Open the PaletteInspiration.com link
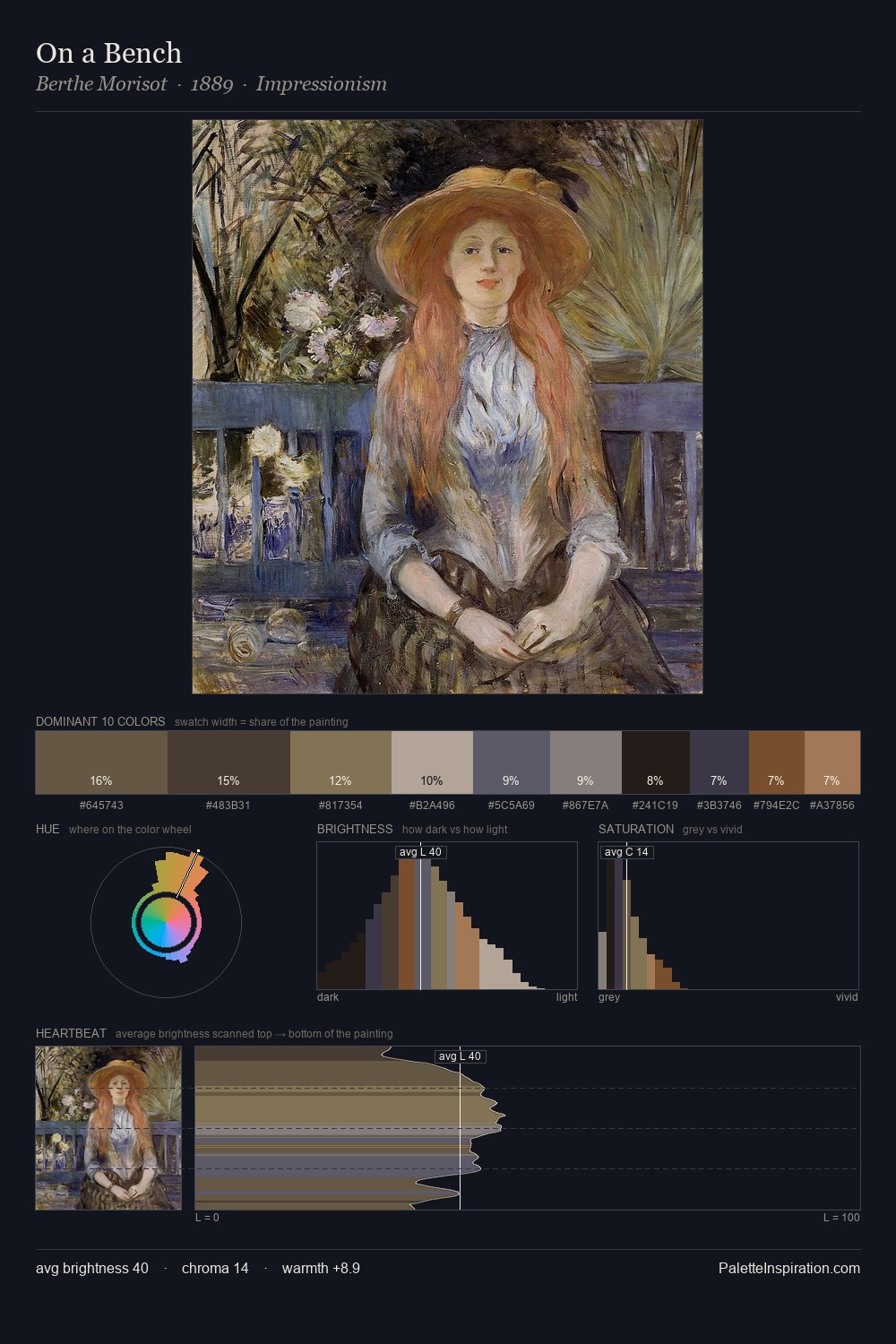Image resolution: width=896 pixels, height=1344 pixels. 789,1268
